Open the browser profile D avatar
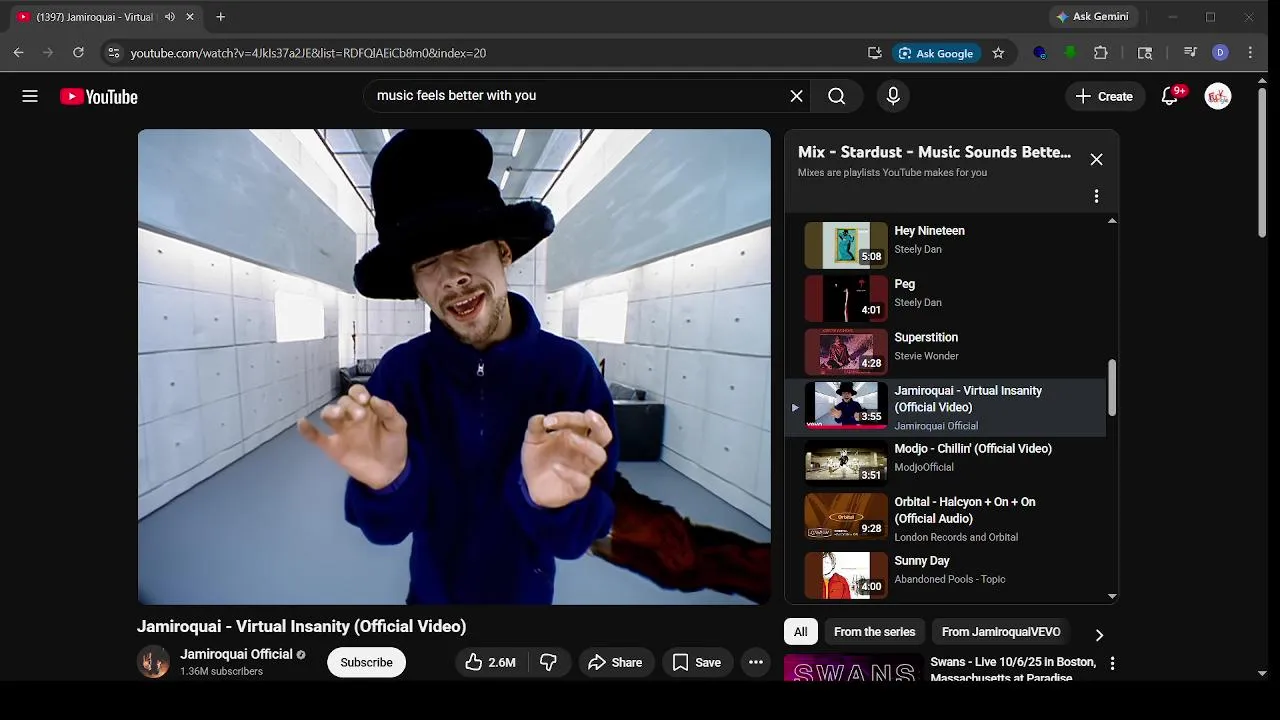The width and height of the screenshot is (1280, 720). pos(1220,53)
